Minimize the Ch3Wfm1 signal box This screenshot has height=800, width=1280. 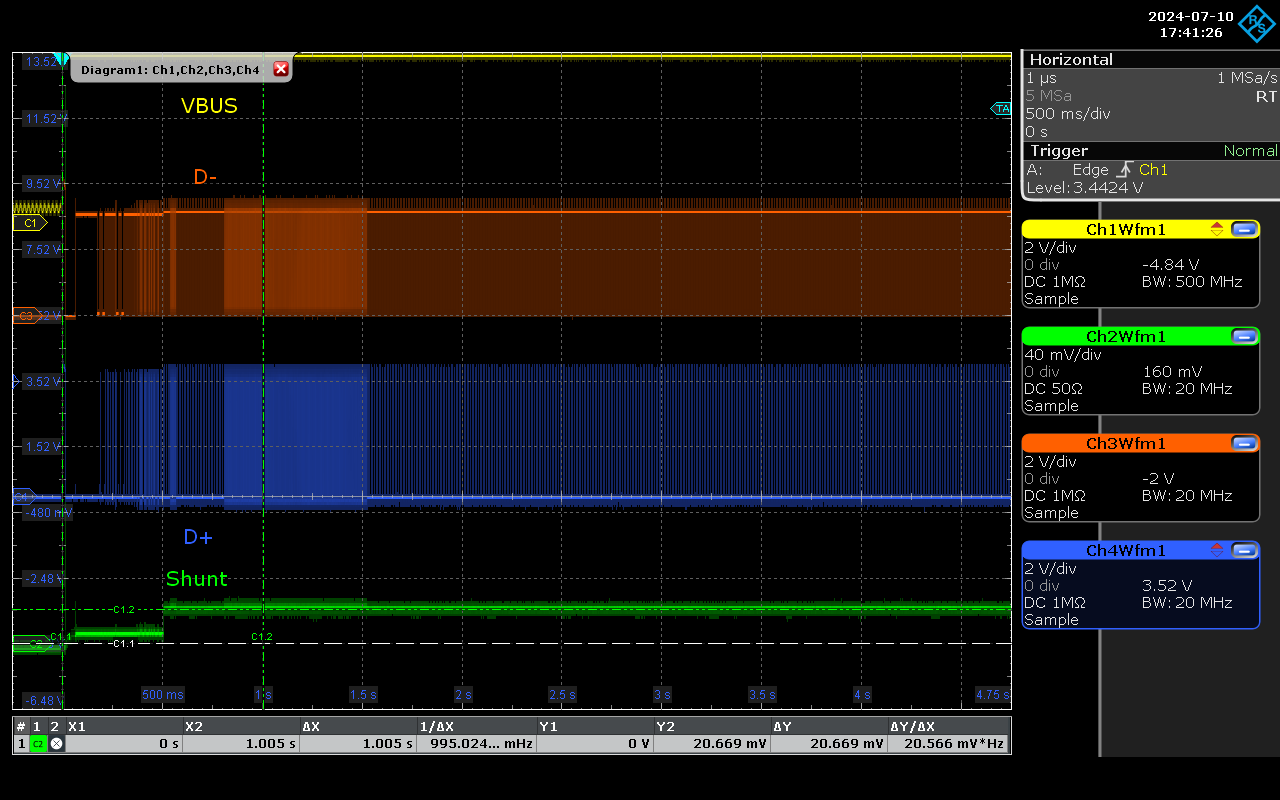coord(1244,443)
